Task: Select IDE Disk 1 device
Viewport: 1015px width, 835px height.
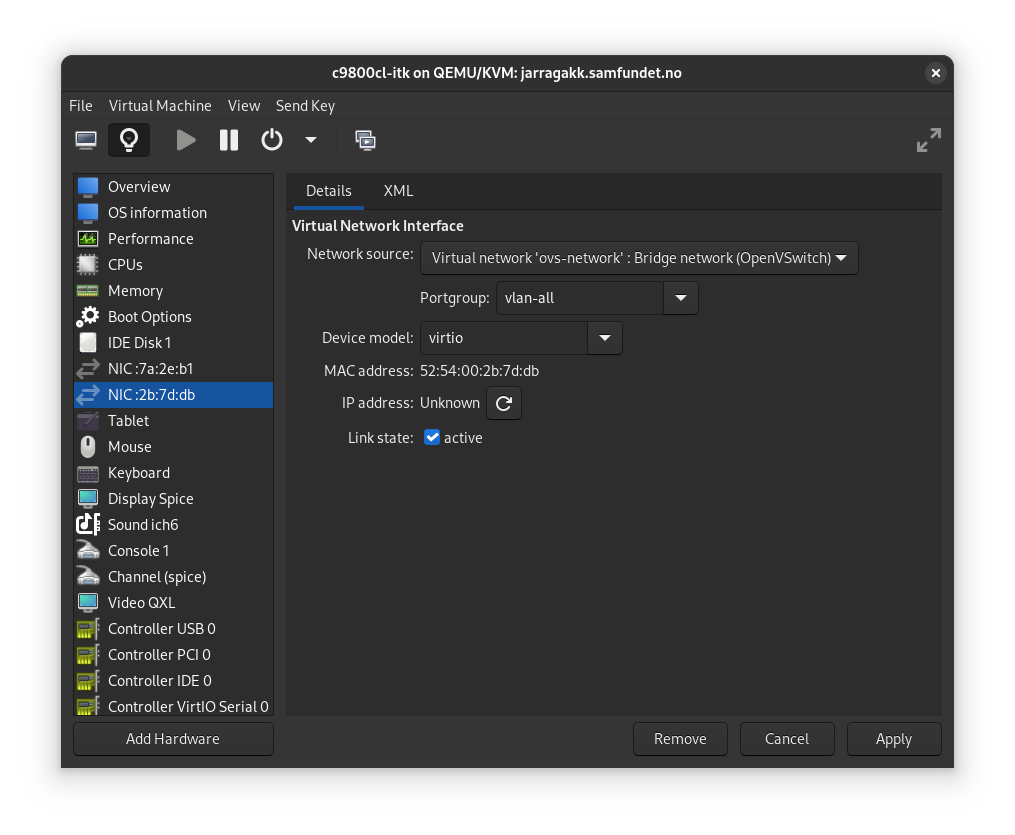Action: (173, 342)
